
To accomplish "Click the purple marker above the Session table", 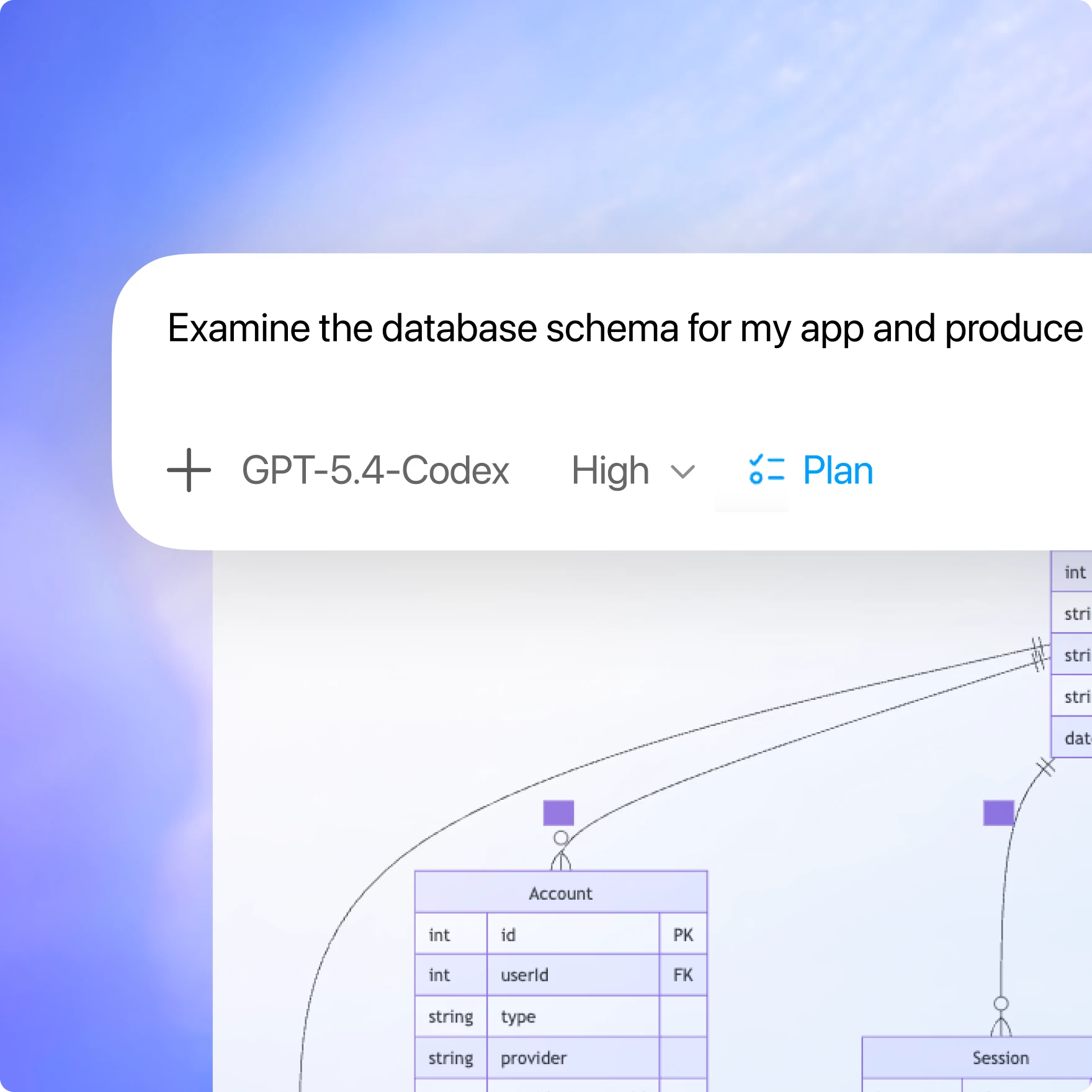I will [x=1000, y=813].
